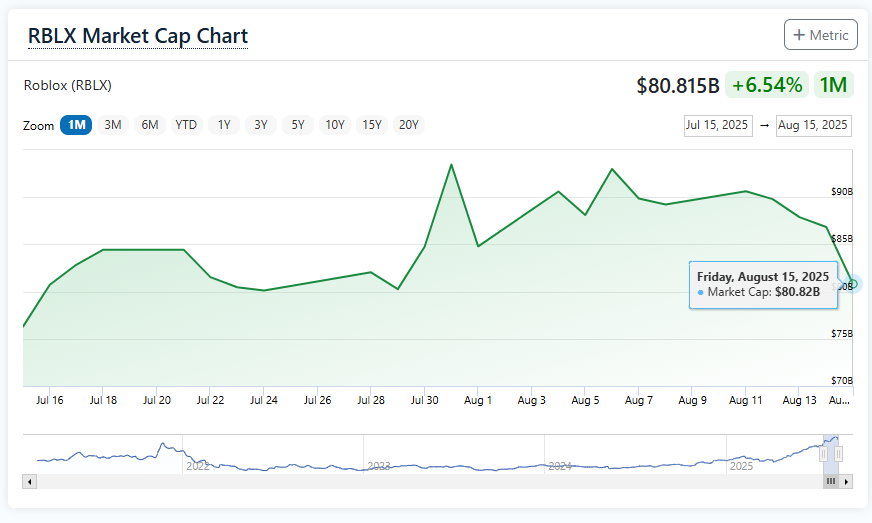Click the green 1M period badge
Viewport: 872px width, 523px height.
(834, 85)
